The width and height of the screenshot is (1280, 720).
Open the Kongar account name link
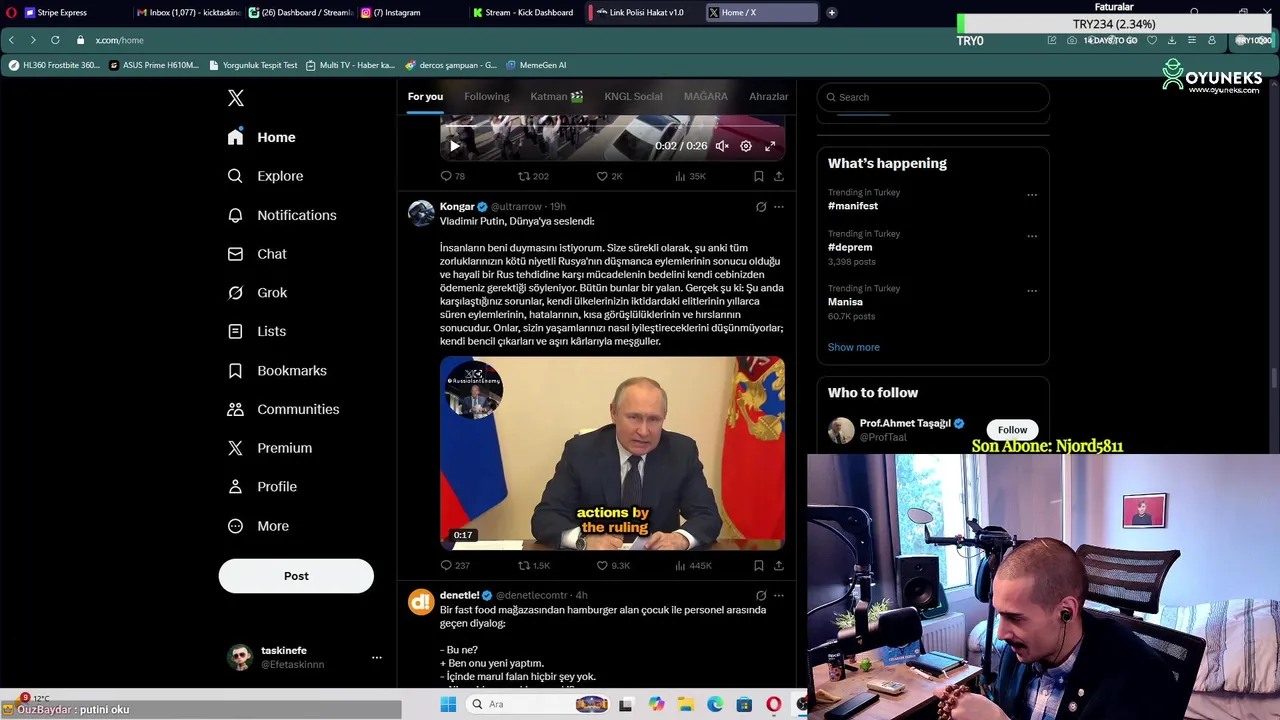coord(457,207)
